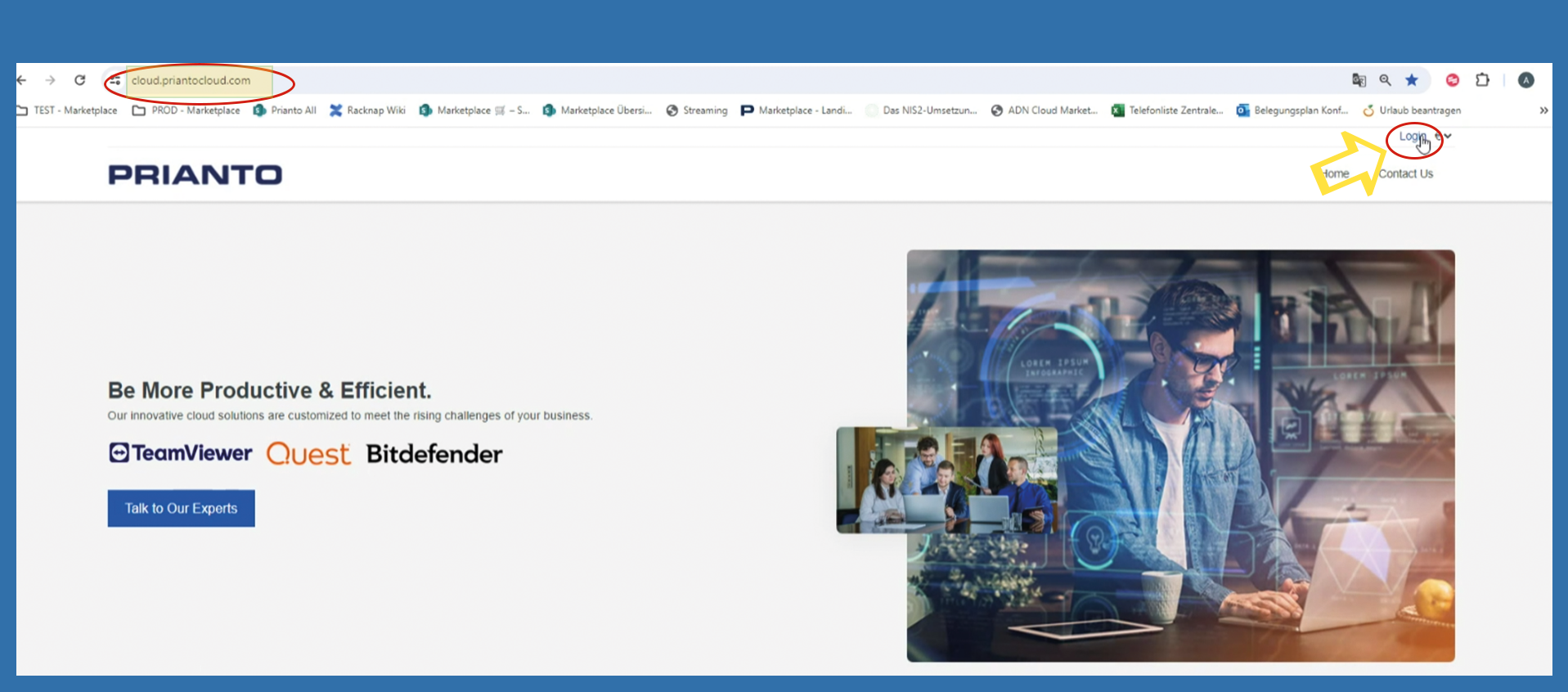Click the Login link

[1411, 137]
